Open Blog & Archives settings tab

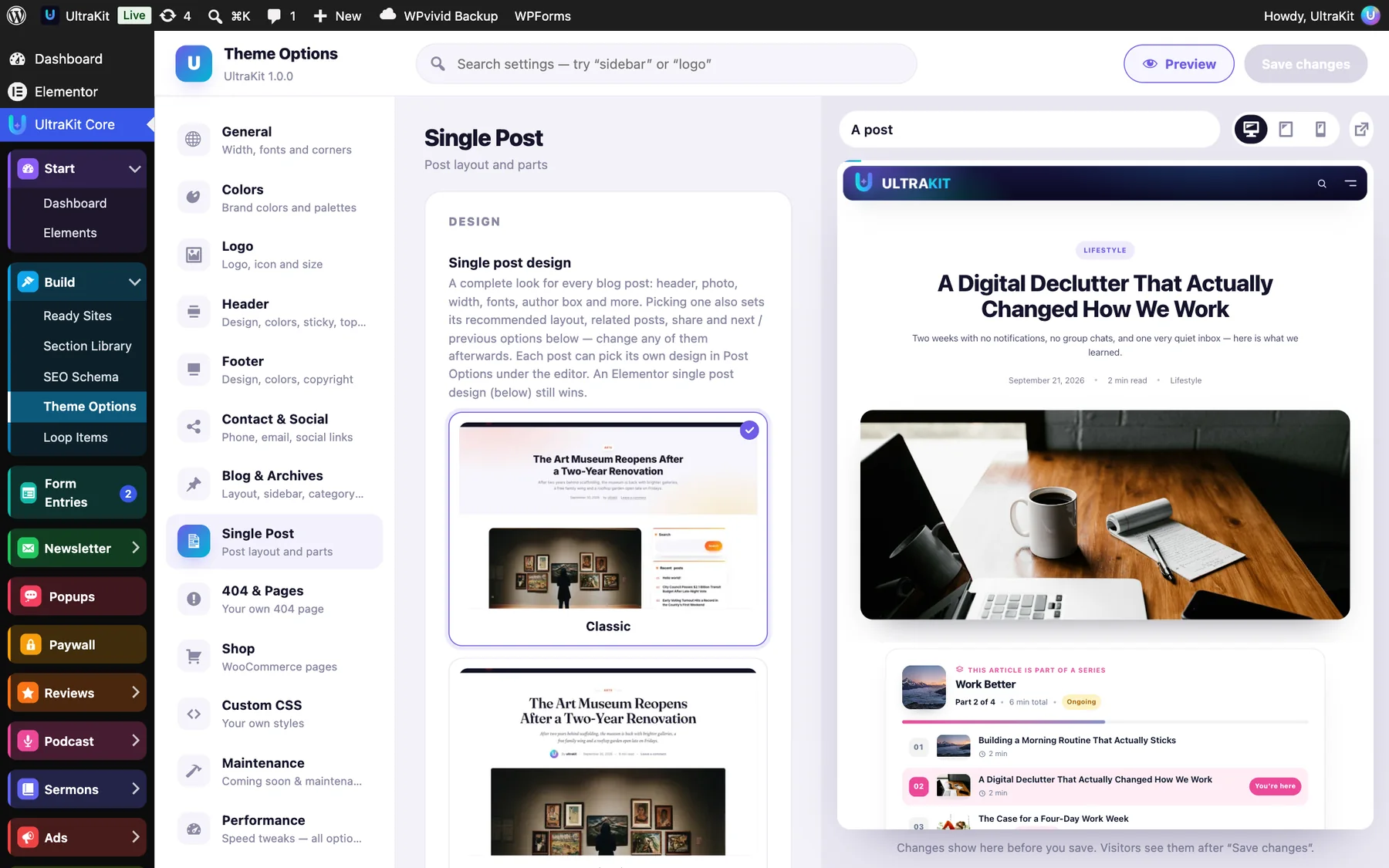click(x=275, y=485)
